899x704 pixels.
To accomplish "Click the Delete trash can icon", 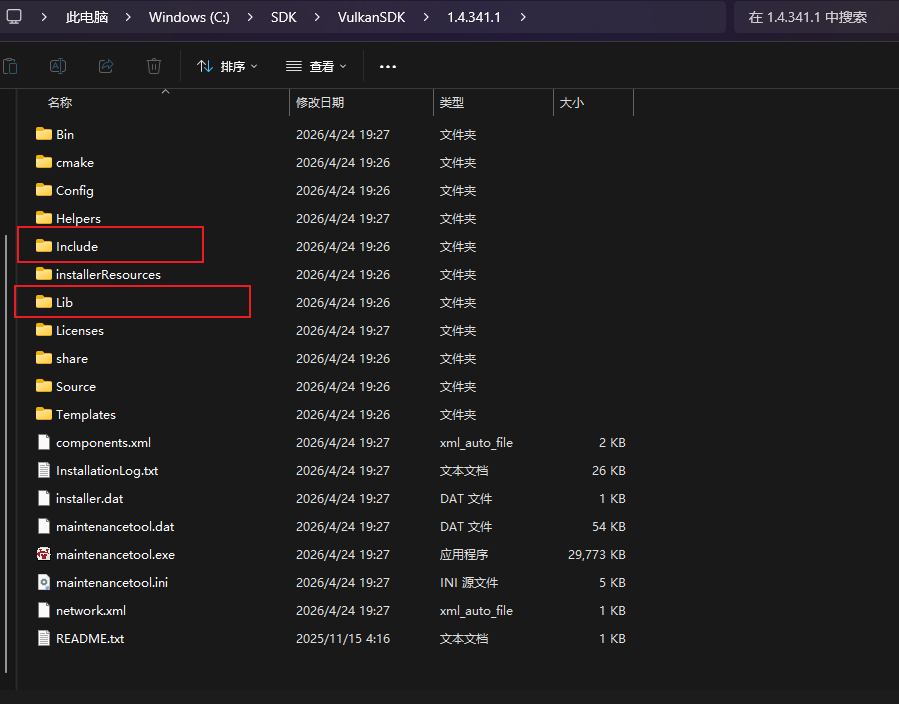I will tap(154, 66).
